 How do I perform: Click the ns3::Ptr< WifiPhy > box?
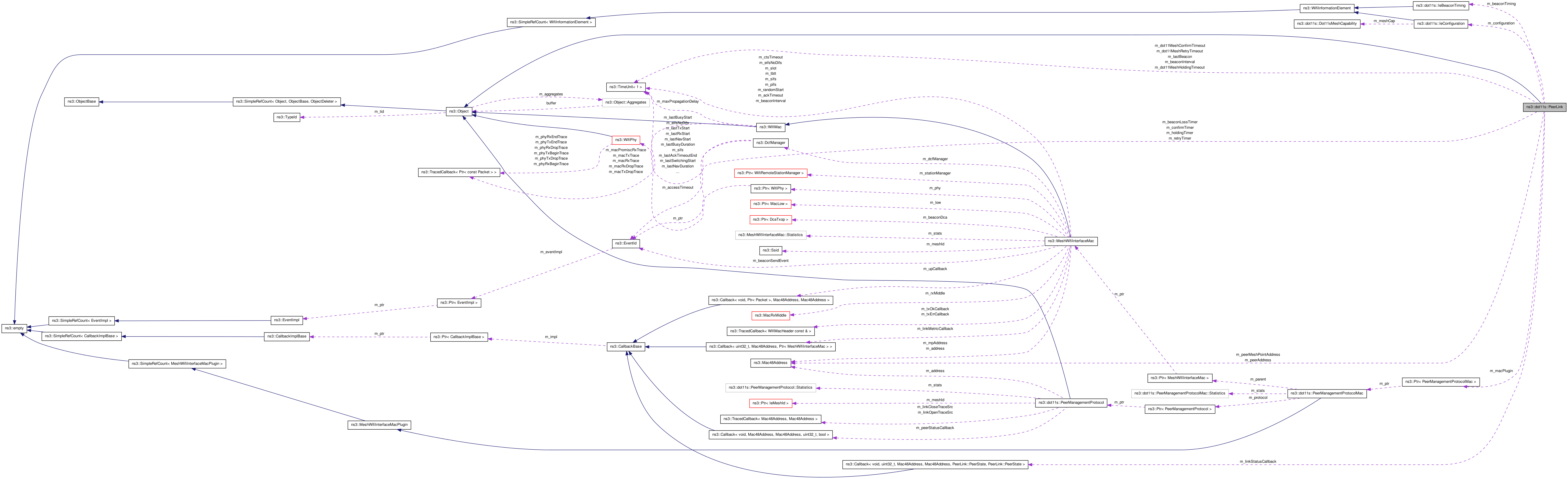tap(770, 189)
